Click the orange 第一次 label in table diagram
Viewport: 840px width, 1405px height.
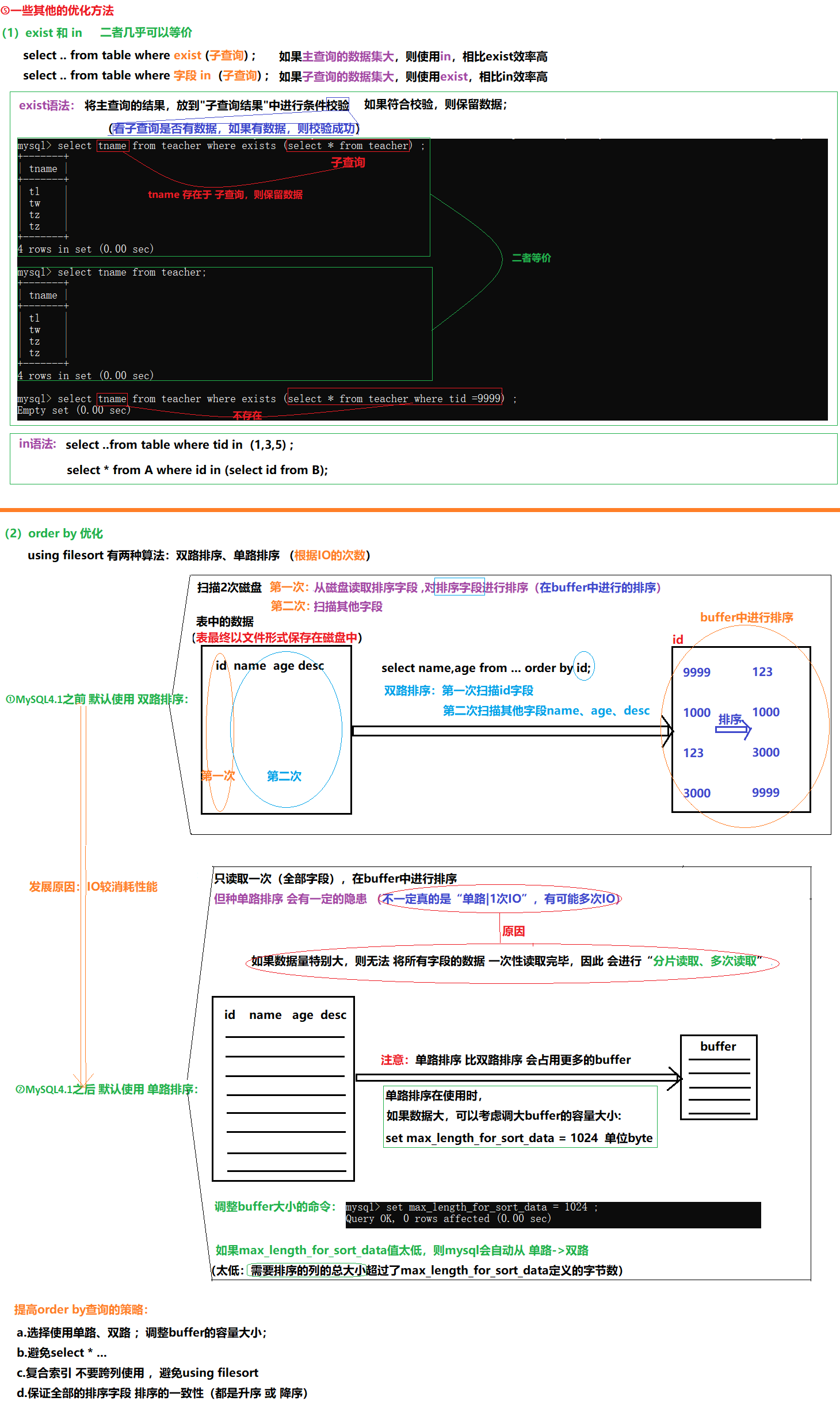click(x=218, y=776)
